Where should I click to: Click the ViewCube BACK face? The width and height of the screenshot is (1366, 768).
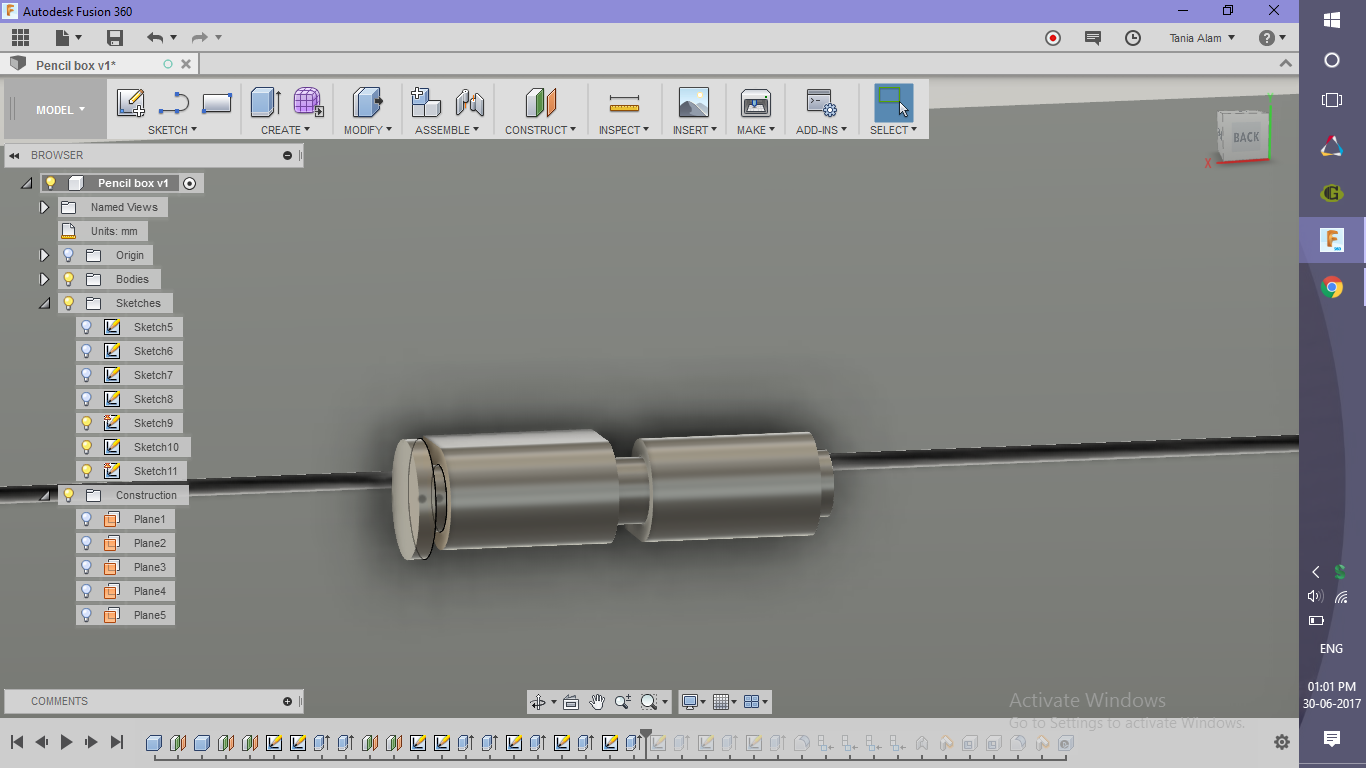click(1245, 137)
